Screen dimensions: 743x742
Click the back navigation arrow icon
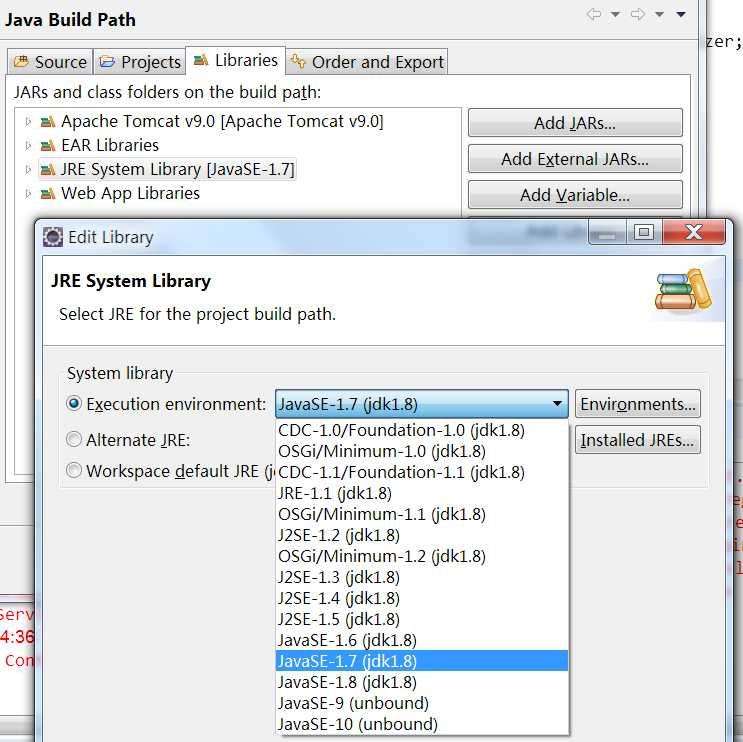point(594,14)
